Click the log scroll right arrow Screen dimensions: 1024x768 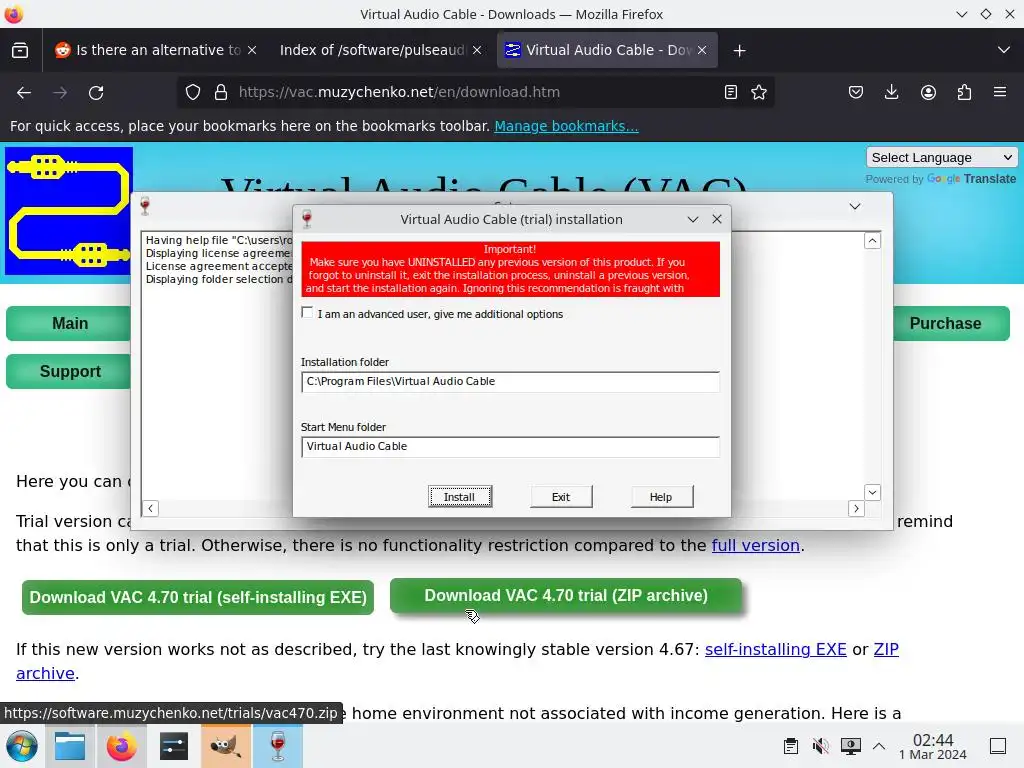[856, 508]
